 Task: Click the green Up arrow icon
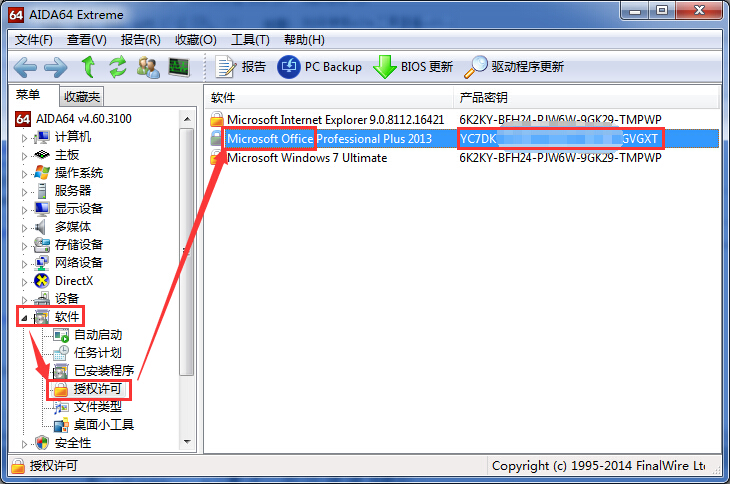click(x=88, y=67)
